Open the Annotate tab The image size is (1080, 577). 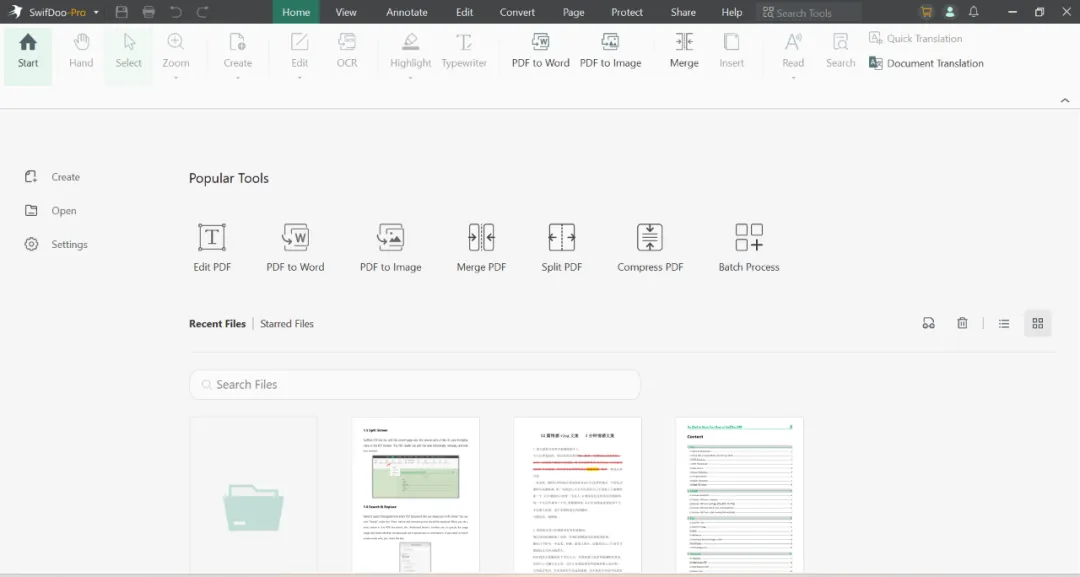click(406, 12)
